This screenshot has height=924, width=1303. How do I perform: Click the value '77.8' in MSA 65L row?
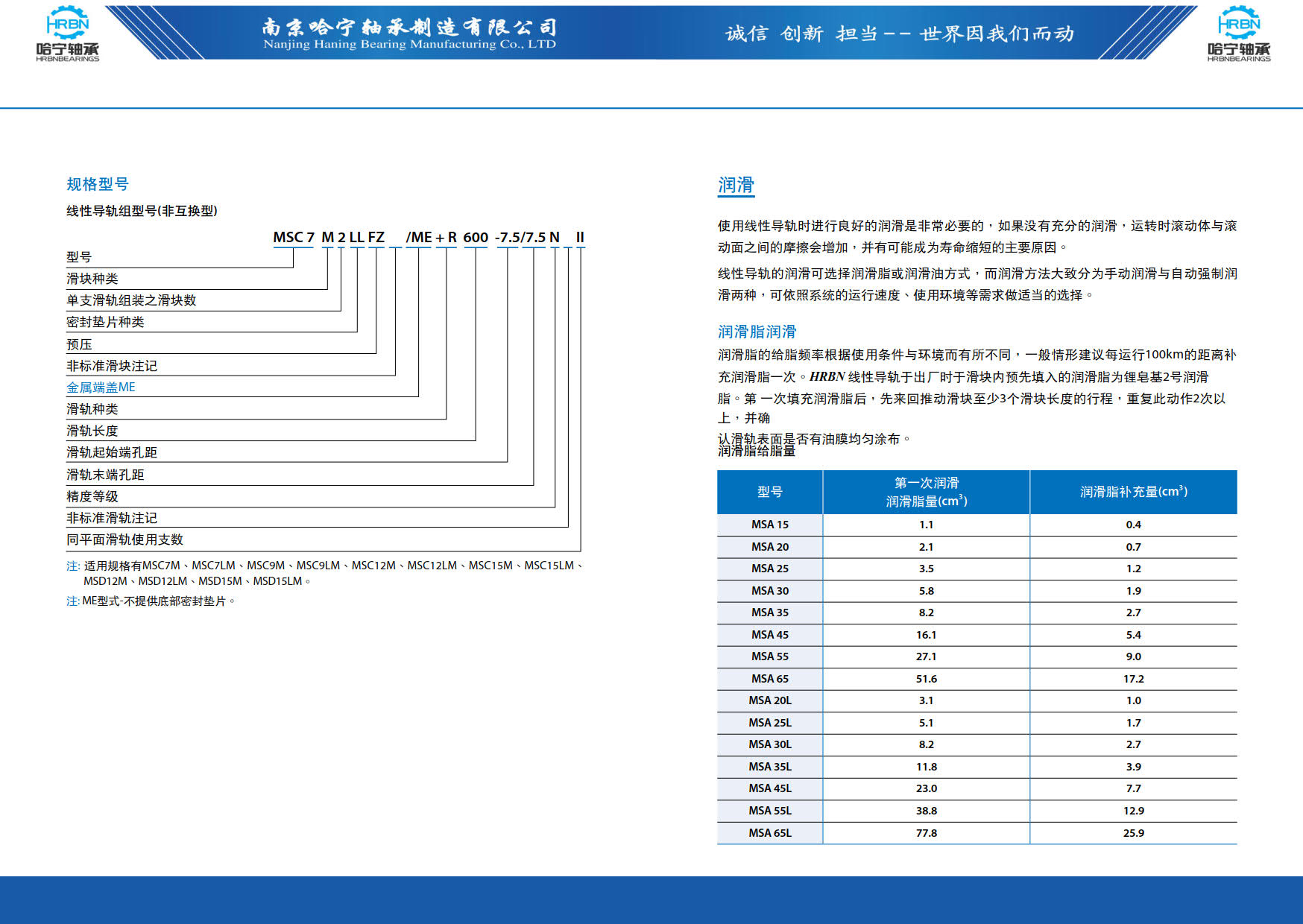coord(927,833)
